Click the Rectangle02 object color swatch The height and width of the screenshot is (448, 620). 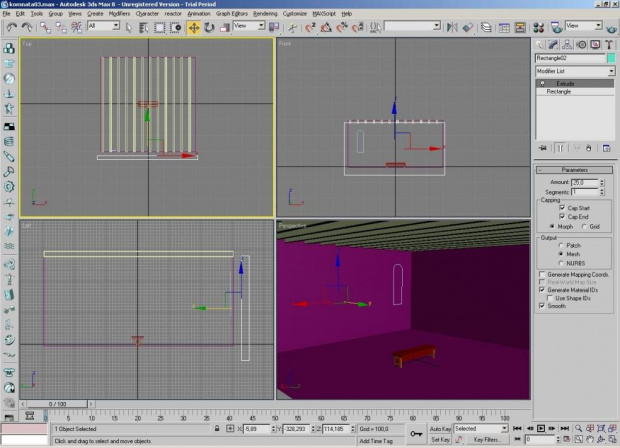(x=611, y=58)
